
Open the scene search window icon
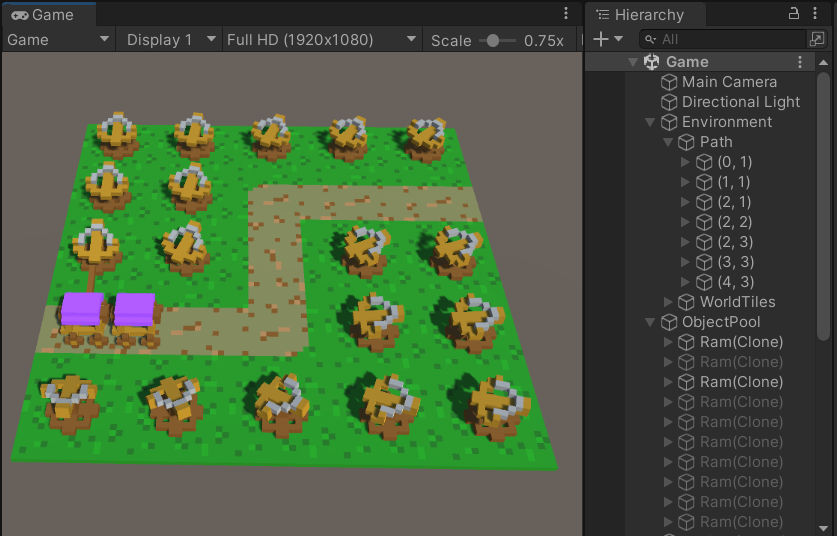tap(817, 38)
